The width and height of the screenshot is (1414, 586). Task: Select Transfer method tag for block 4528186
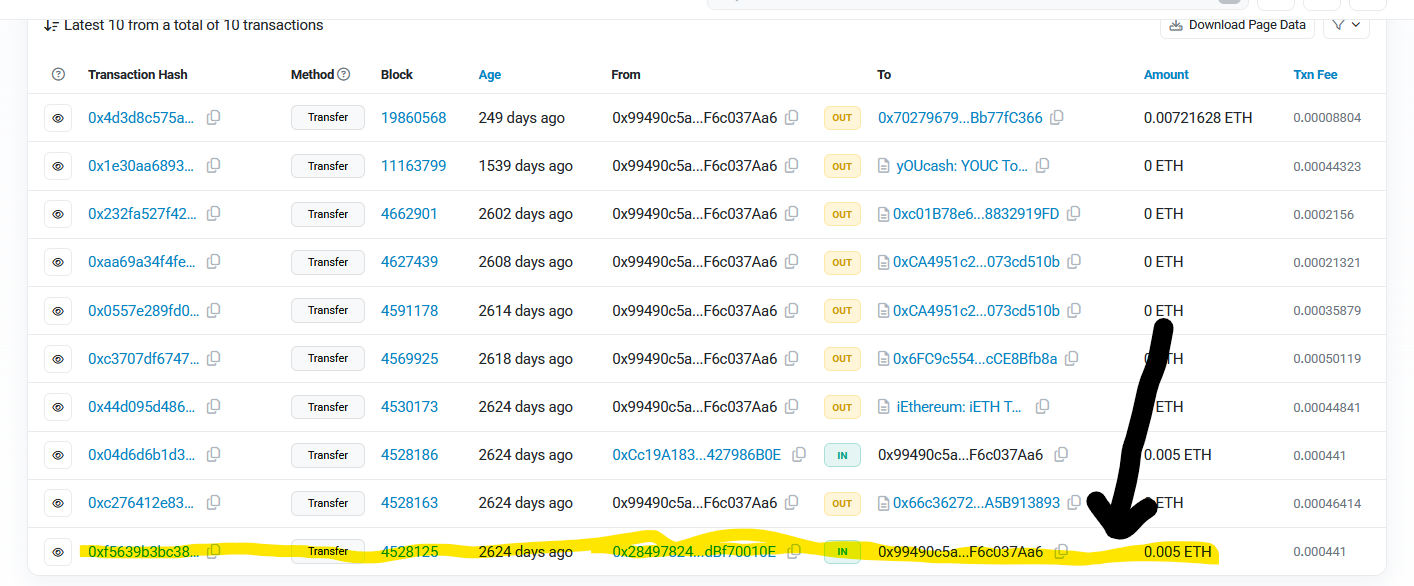pos(328,455)
